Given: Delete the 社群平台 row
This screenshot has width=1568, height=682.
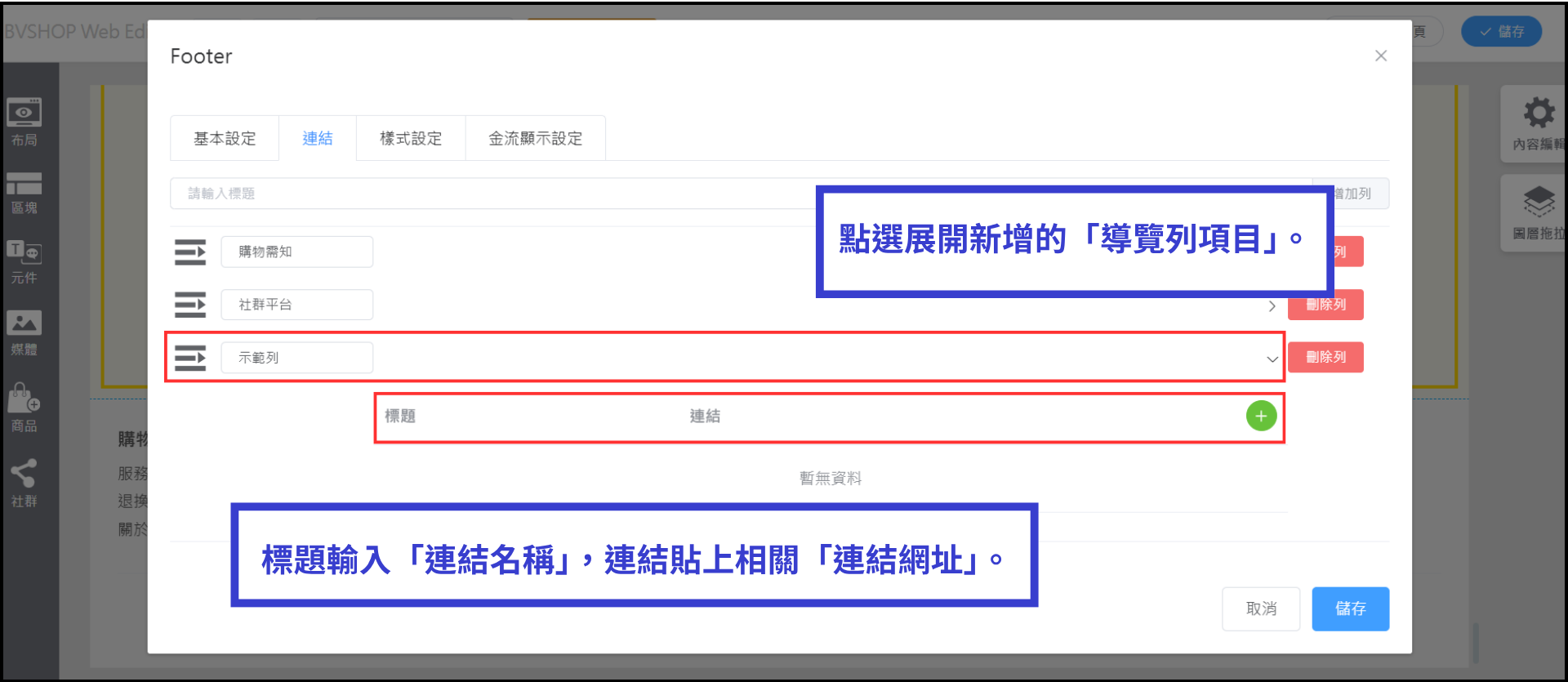Looking at the screenshot, I should pos(1325,305).
